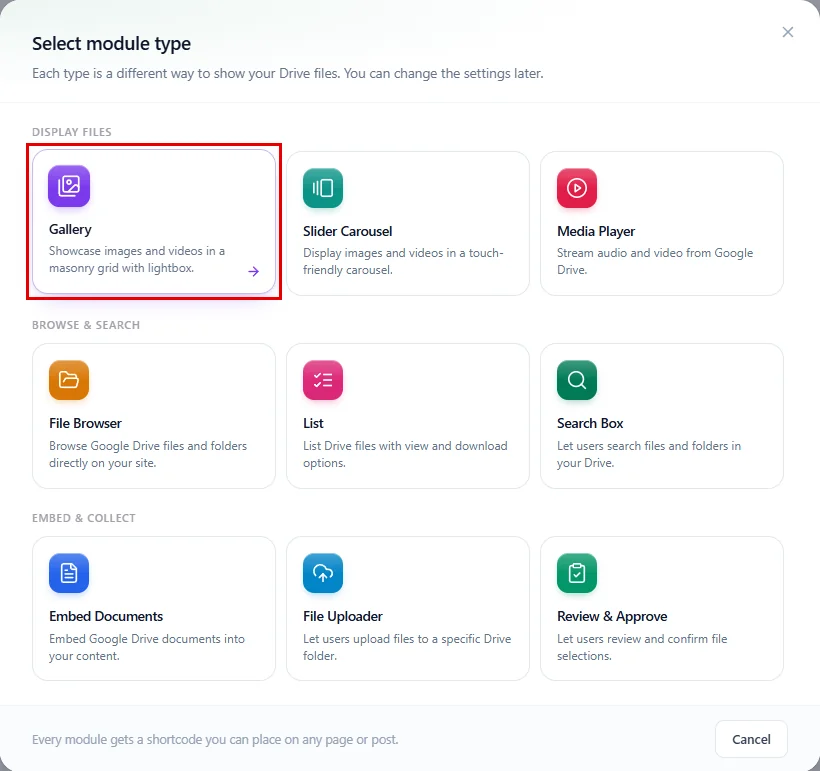Choose the List module title
The image size is (820, 771).
coord(313,423)
